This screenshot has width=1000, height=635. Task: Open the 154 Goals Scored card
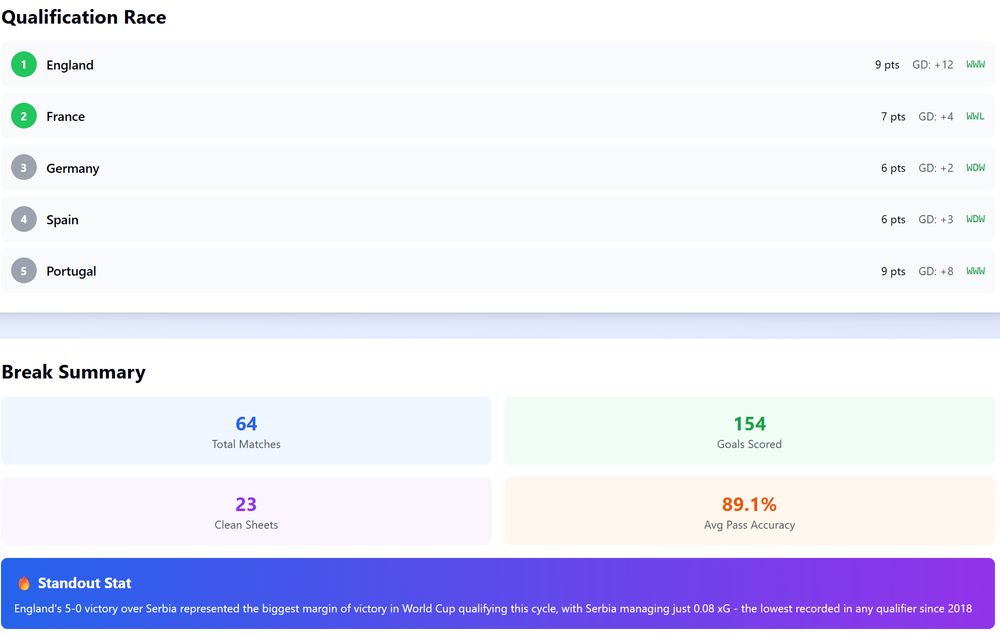tap(749, 430)
